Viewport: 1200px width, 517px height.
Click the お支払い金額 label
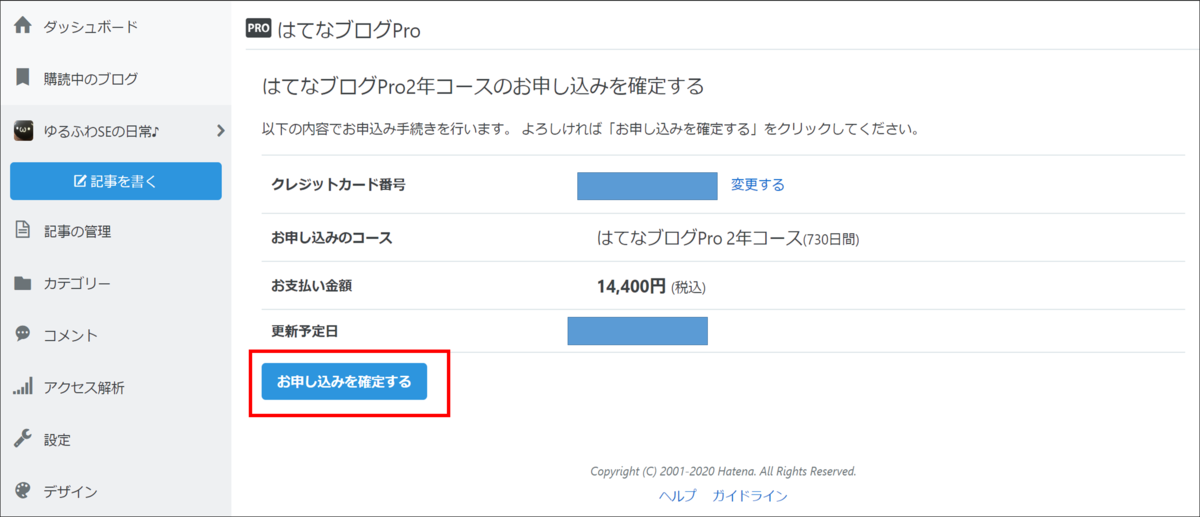[311, 285]
